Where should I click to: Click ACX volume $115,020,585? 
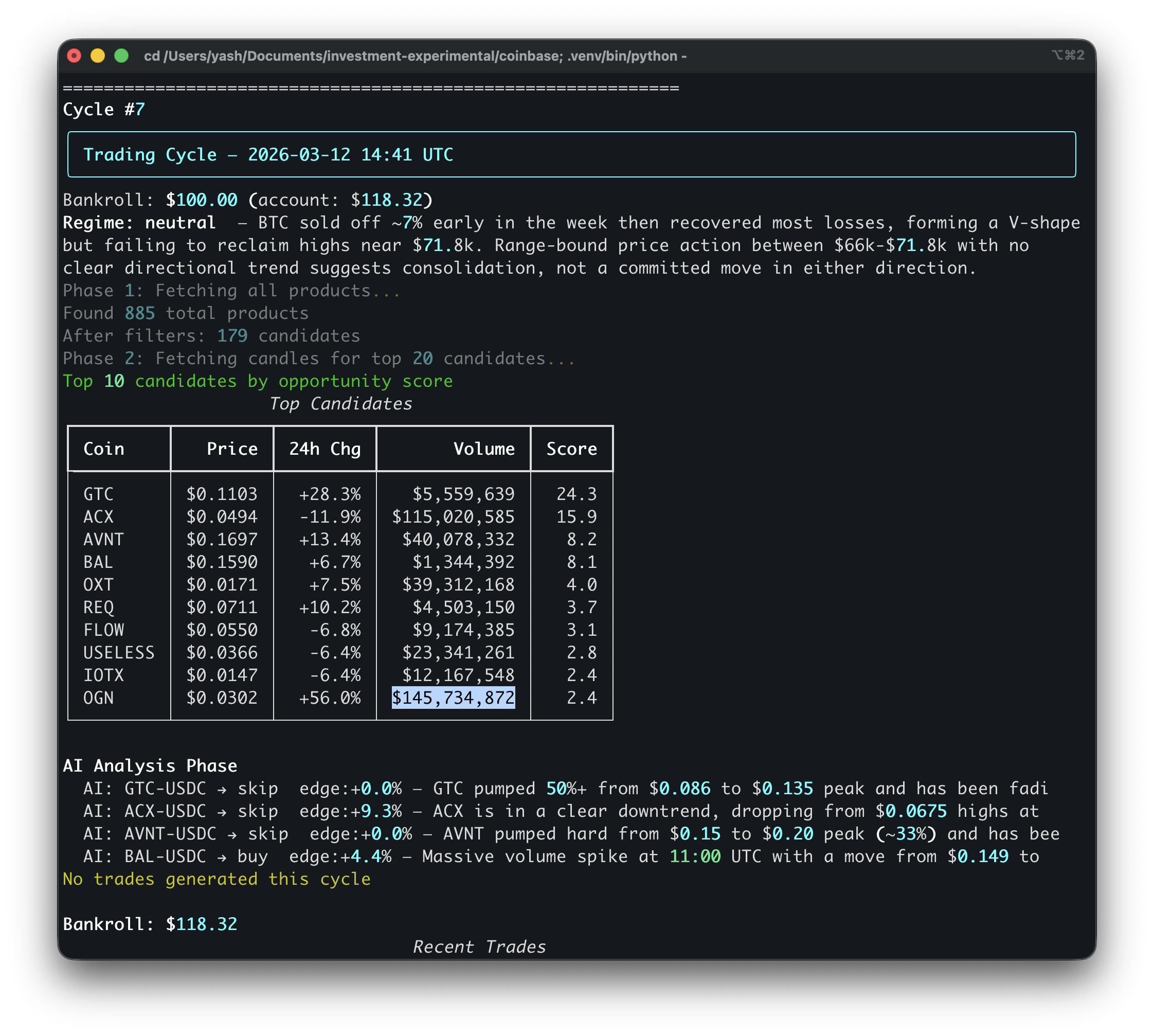click(454, 517)
